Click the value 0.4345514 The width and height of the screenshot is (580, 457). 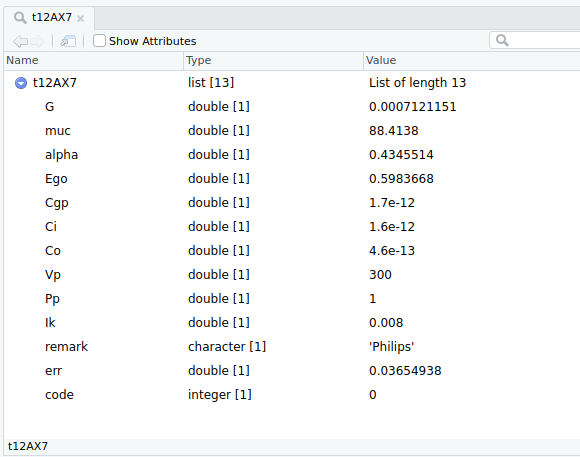tap(401, 155)
